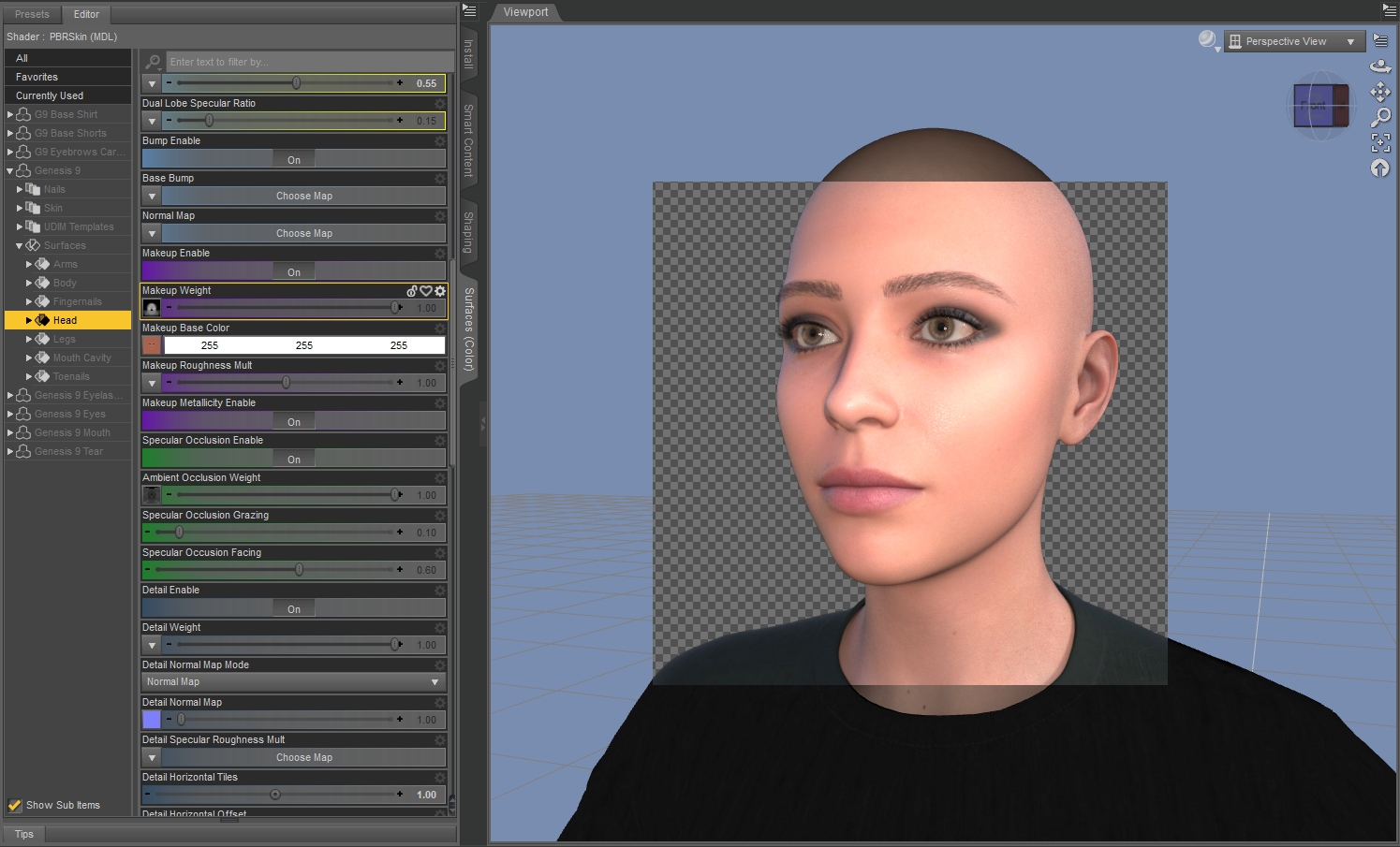Open the Bump Enable gear settings

click(x=440, y=141)
